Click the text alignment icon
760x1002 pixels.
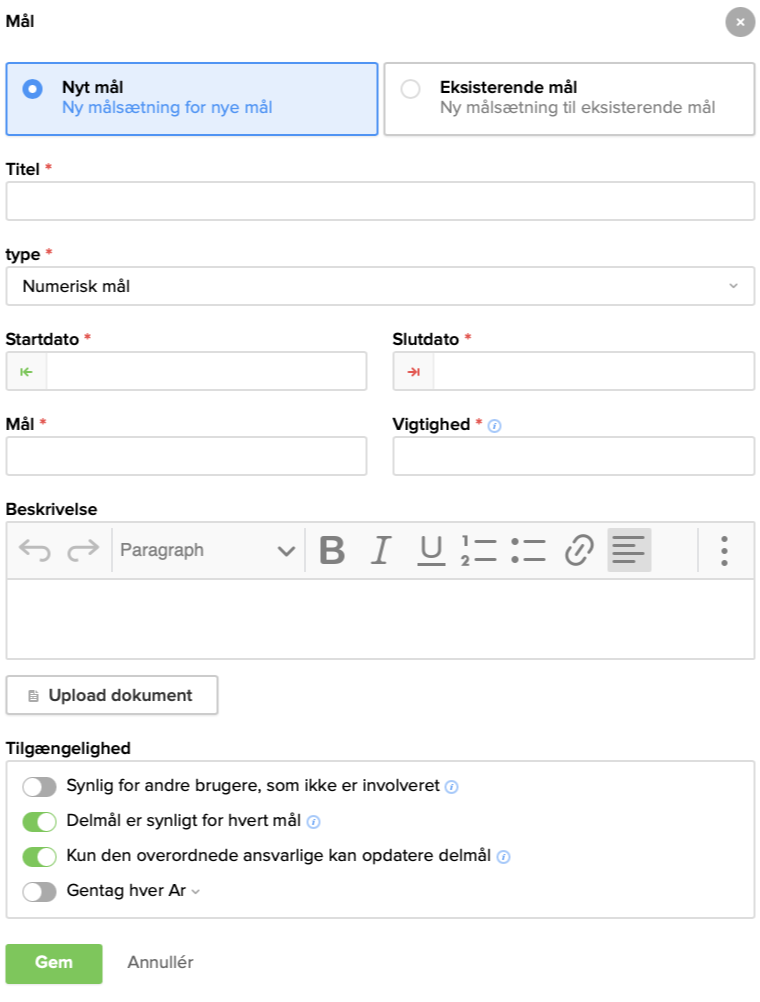point(629,550)
